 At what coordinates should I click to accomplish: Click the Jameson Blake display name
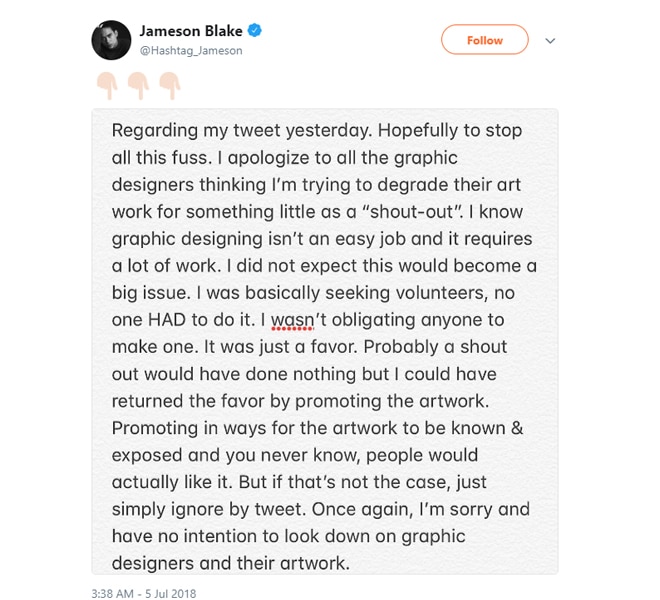click(x=191, y=31)
